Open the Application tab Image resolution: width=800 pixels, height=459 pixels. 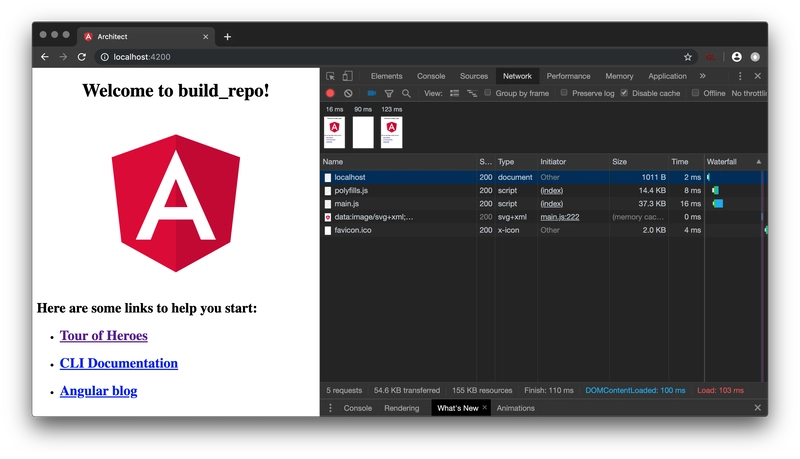pos(667,76)
